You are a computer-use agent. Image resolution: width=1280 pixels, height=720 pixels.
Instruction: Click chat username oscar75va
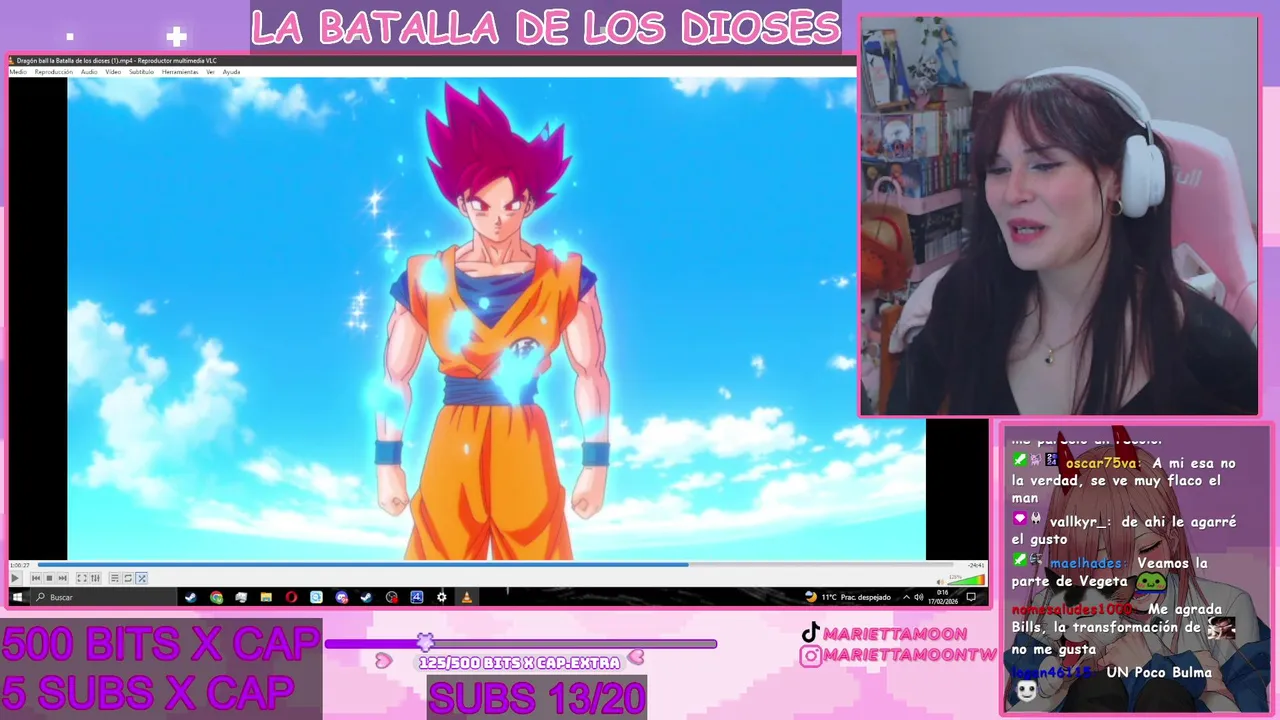(x=1102, y=463)
